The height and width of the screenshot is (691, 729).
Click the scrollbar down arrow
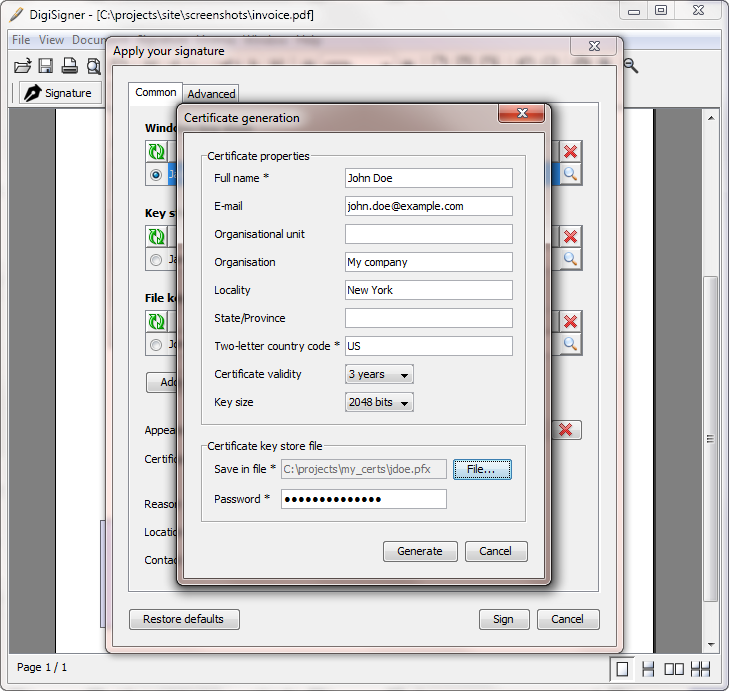click(x=711, y=644)
